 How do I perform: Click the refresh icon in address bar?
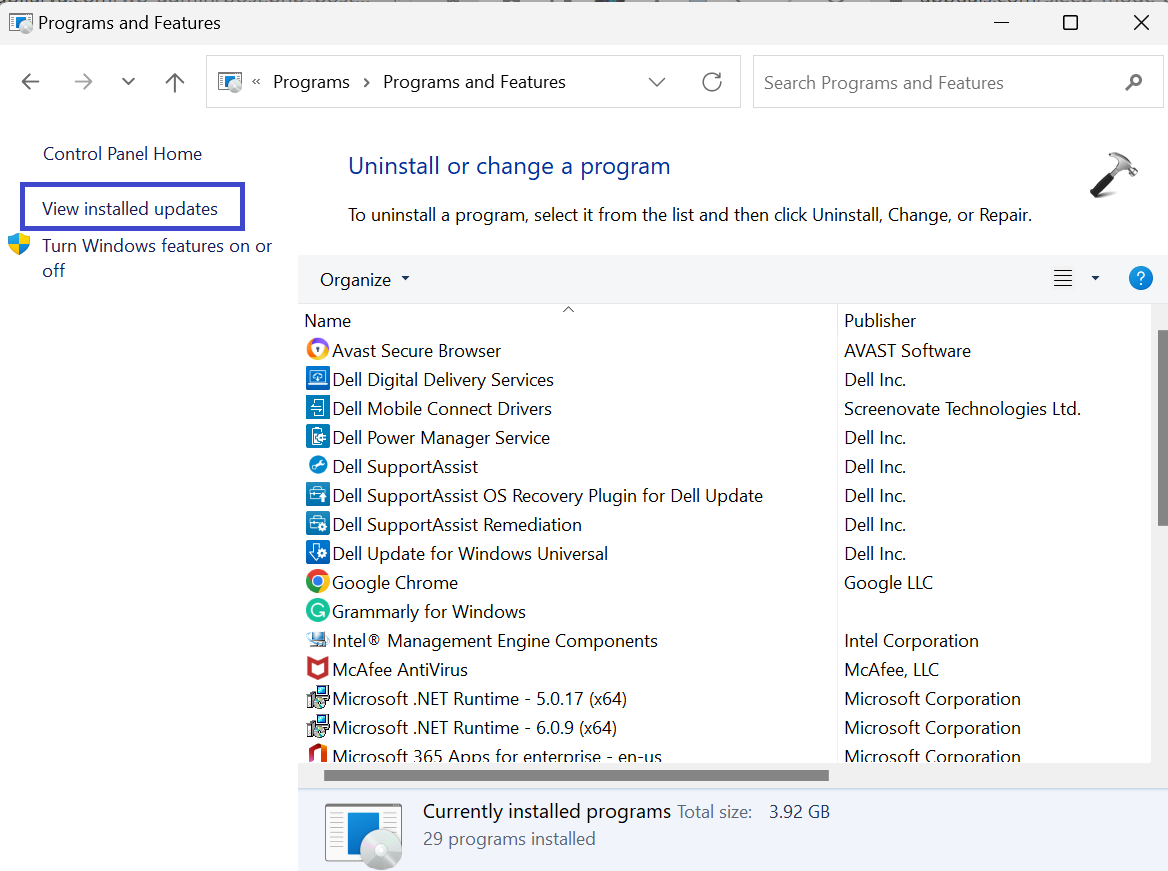coord(712,82)
